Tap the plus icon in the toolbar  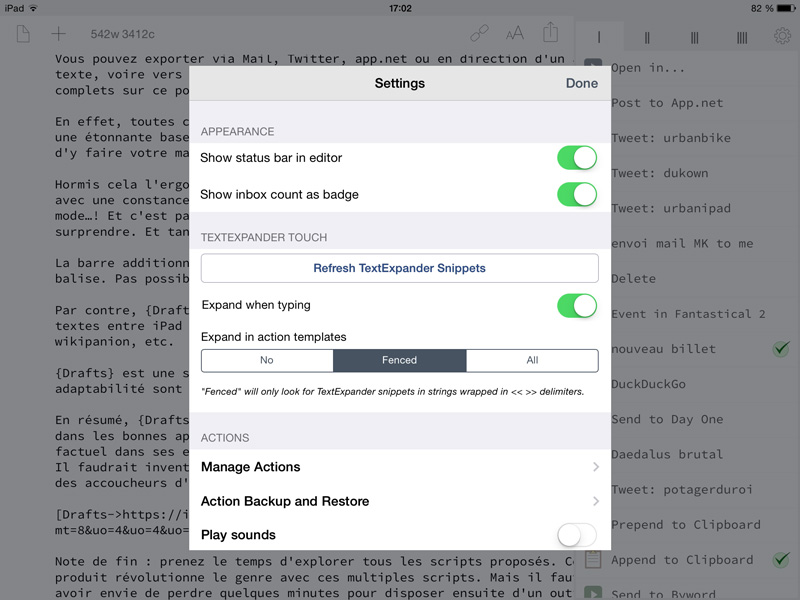[59, 34]
